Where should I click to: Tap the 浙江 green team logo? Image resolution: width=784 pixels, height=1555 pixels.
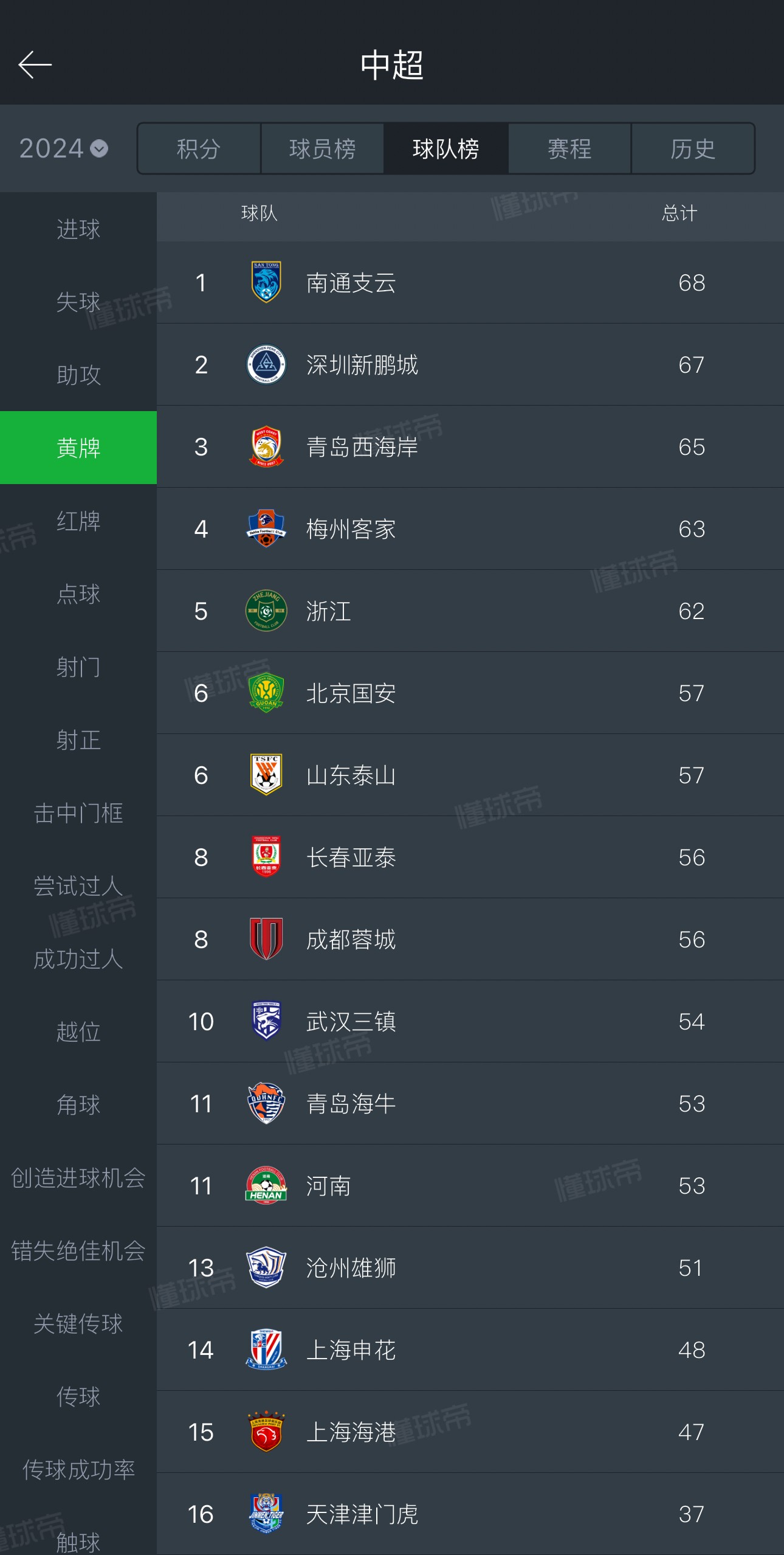coord(266,611)
